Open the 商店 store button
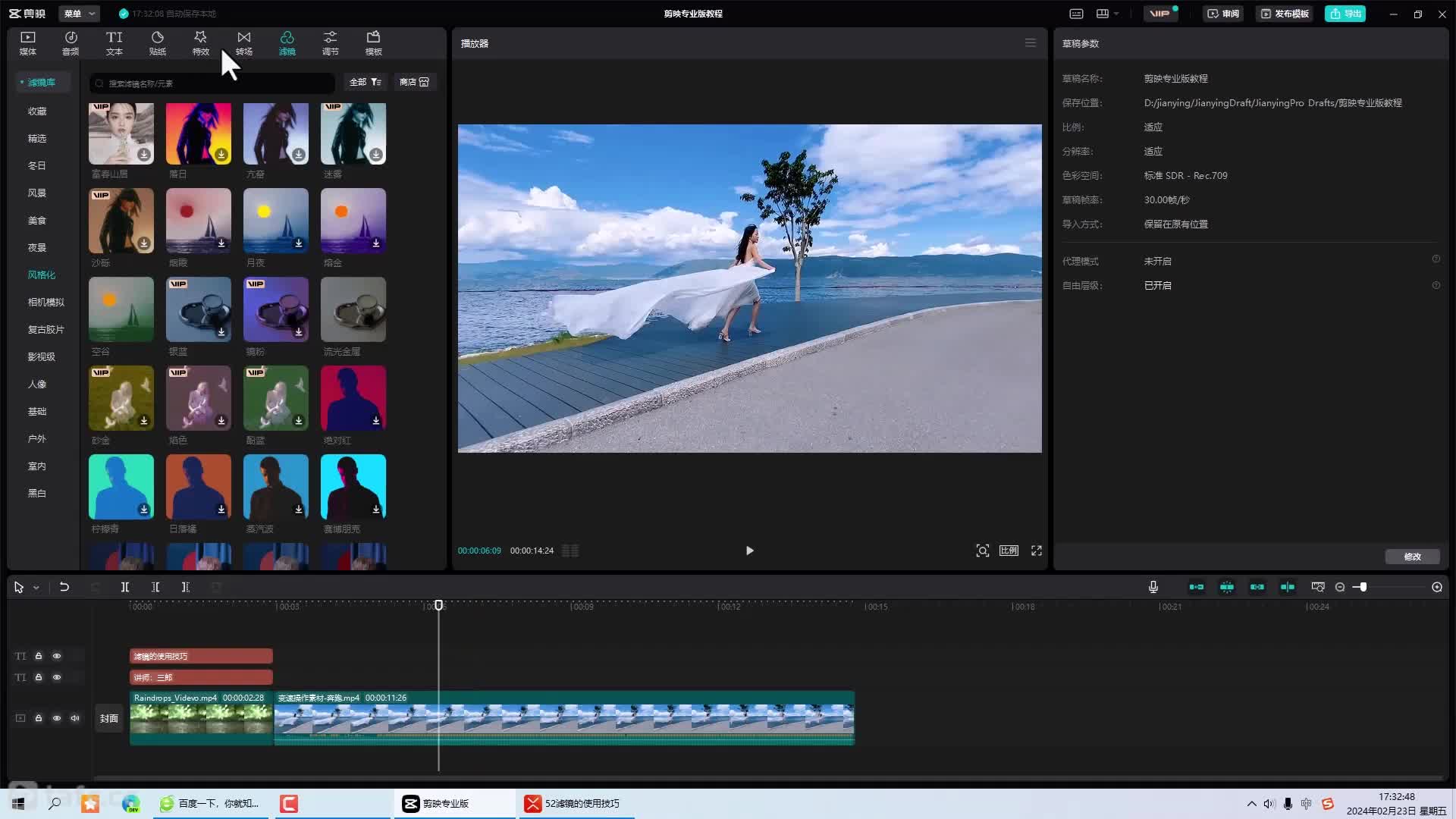Viewport: 1456px width, 819px height. 415,82
